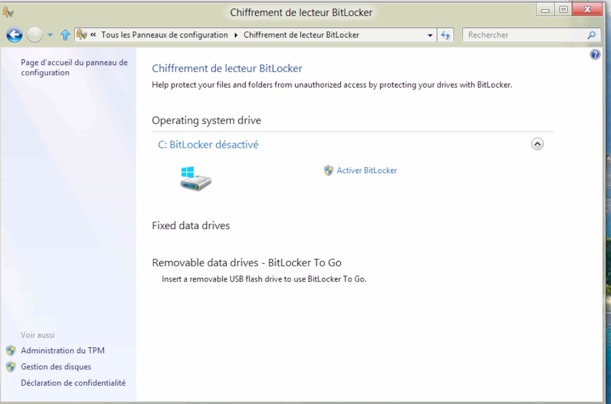Collapse the C: drive section chevron
This screenshot has width=611, height=404.
click(537, 144)
